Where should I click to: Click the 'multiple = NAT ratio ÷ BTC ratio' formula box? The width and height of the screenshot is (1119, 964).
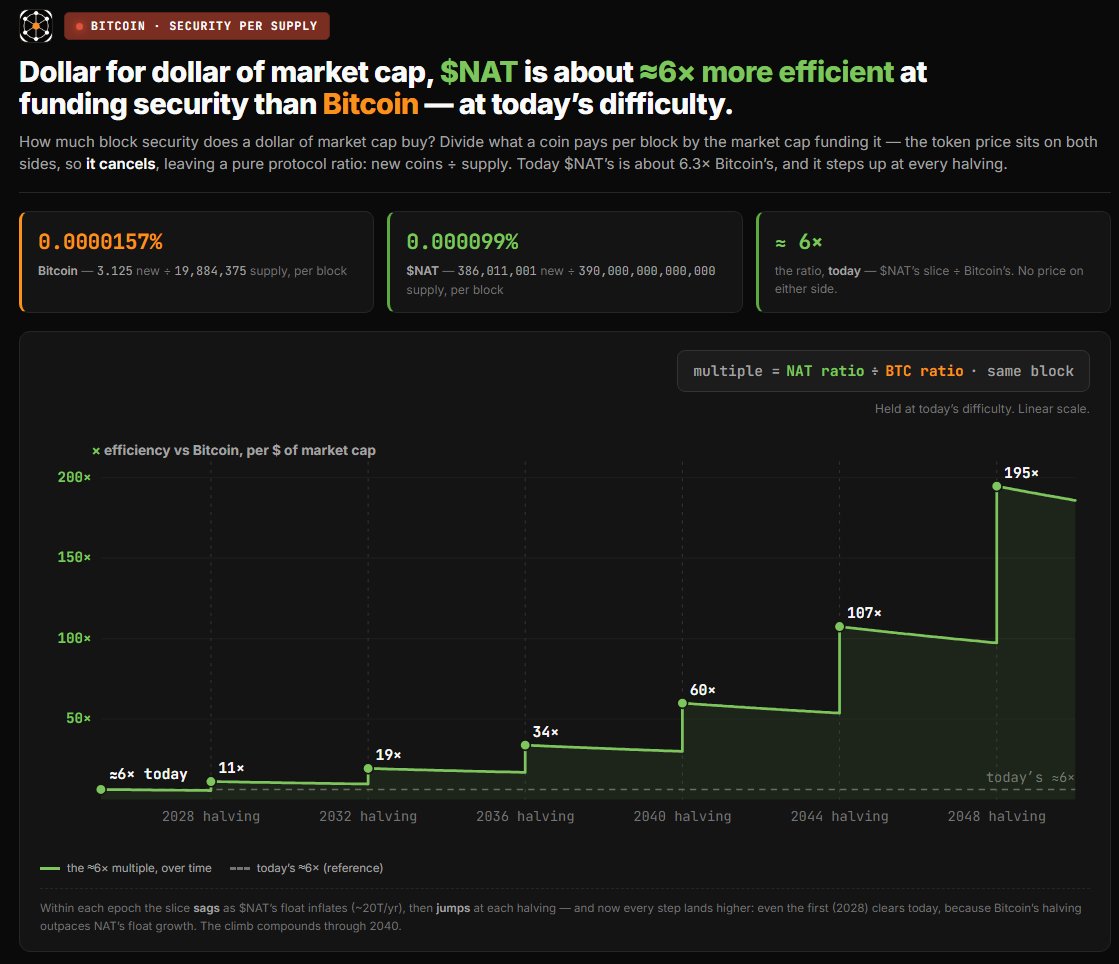tap(883, 371)
